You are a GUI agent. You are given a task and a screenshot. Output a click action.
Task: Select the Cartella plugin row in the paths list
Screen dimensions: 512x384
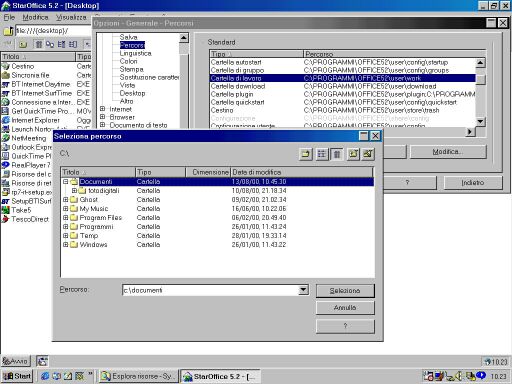coord(343,94)
